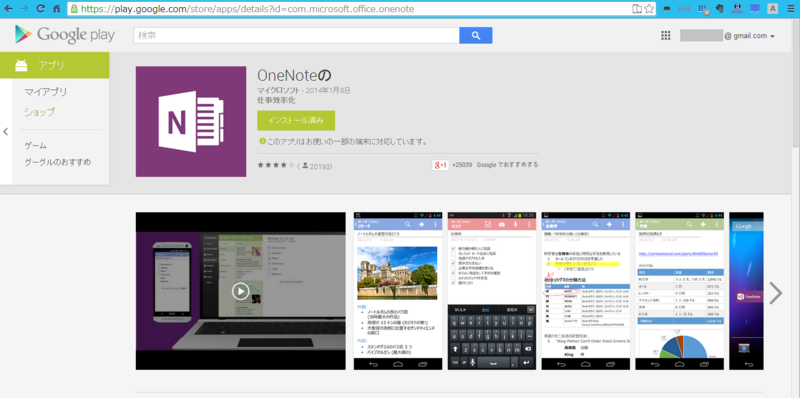
Task: Open the round 'a' extension icon
Action: pyautogui.click(x=737, y=9)
